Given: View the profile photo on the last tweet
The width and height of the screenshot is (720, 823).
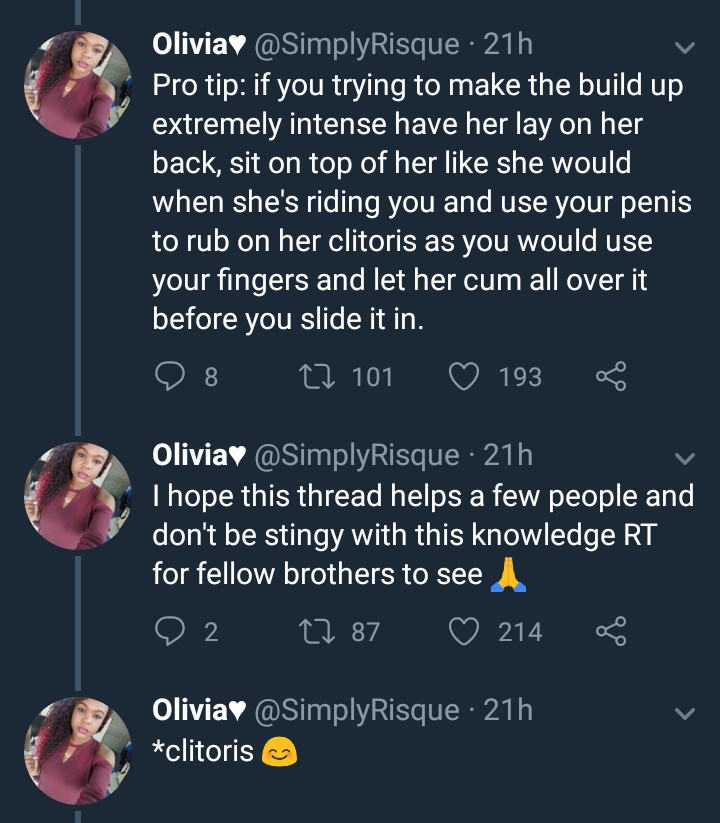Looking at the screenshot, I should [x=79, y=748].
